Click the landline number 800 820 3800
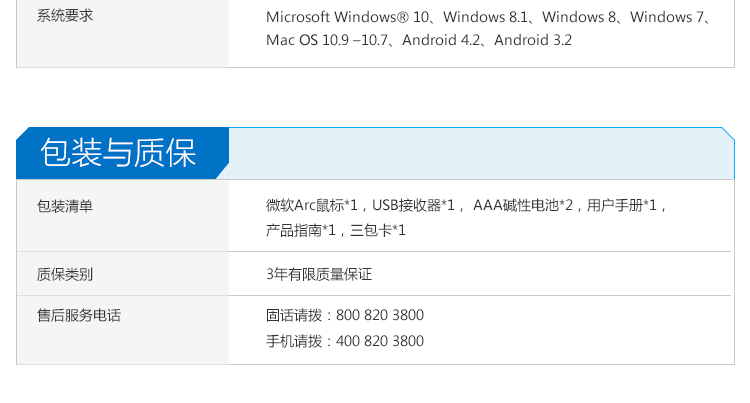The width and height of the screenshot is (750, 403). click(x=380, y=315)
